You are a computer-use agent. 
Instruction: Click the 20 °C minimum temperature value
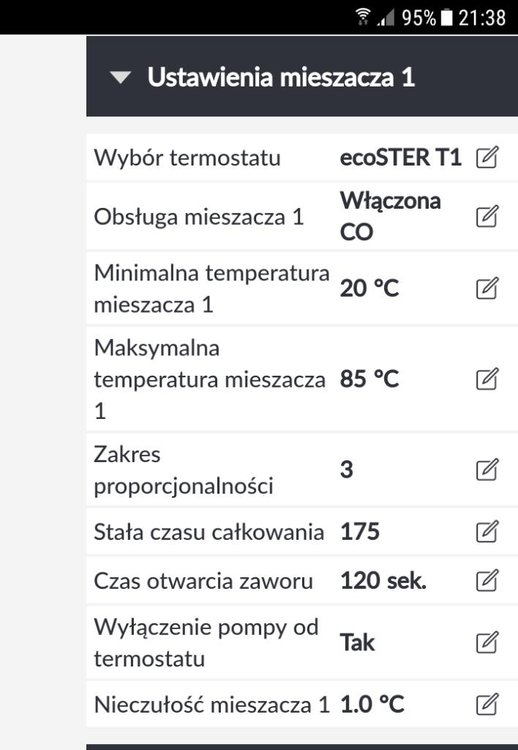(x=369, y=288)
